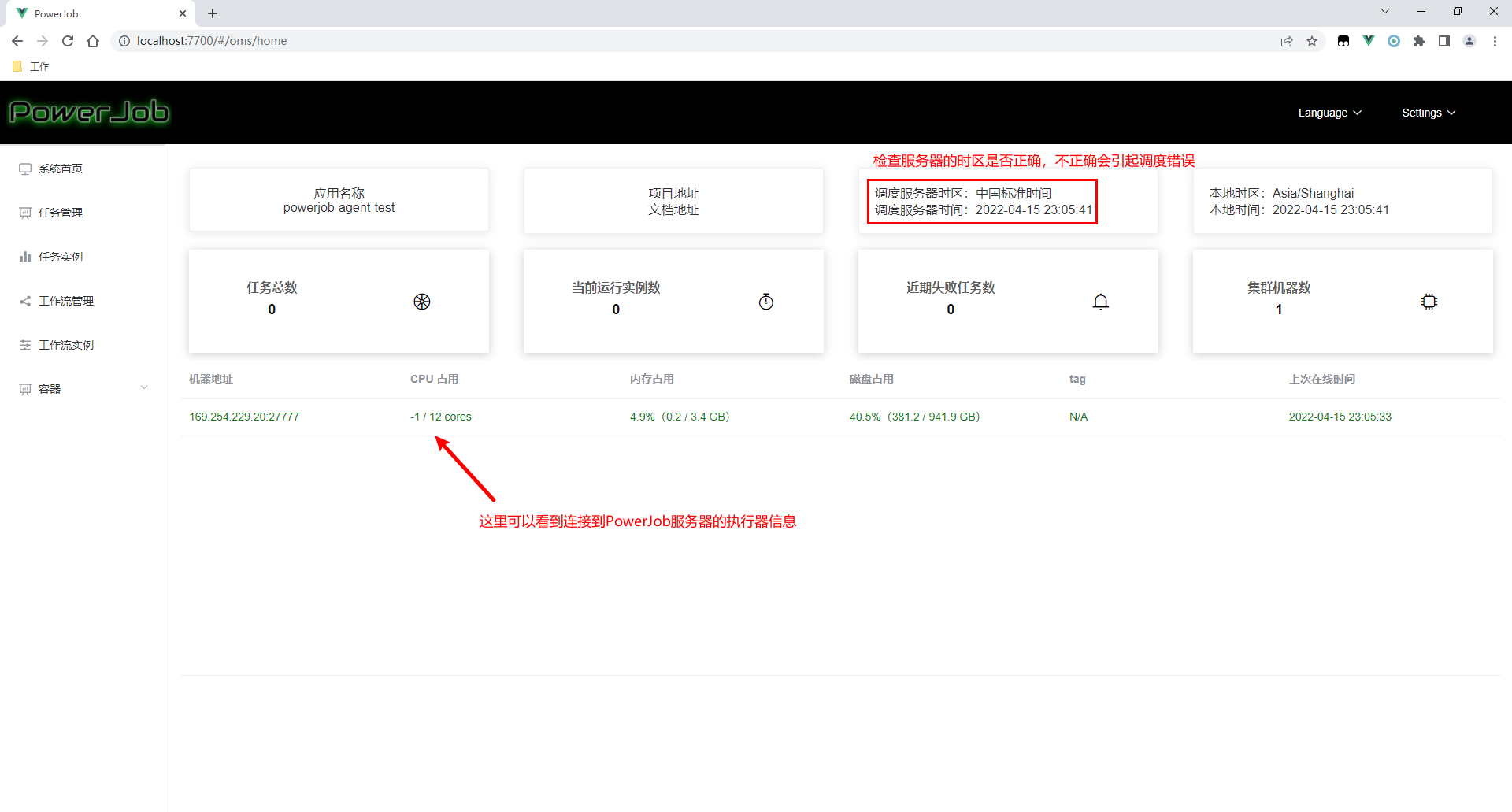Image resolution: width=1512 pixels, height=812 pixels.
Task: Click the 系统首页 monitor icon
Action: (x=25, y=169)
